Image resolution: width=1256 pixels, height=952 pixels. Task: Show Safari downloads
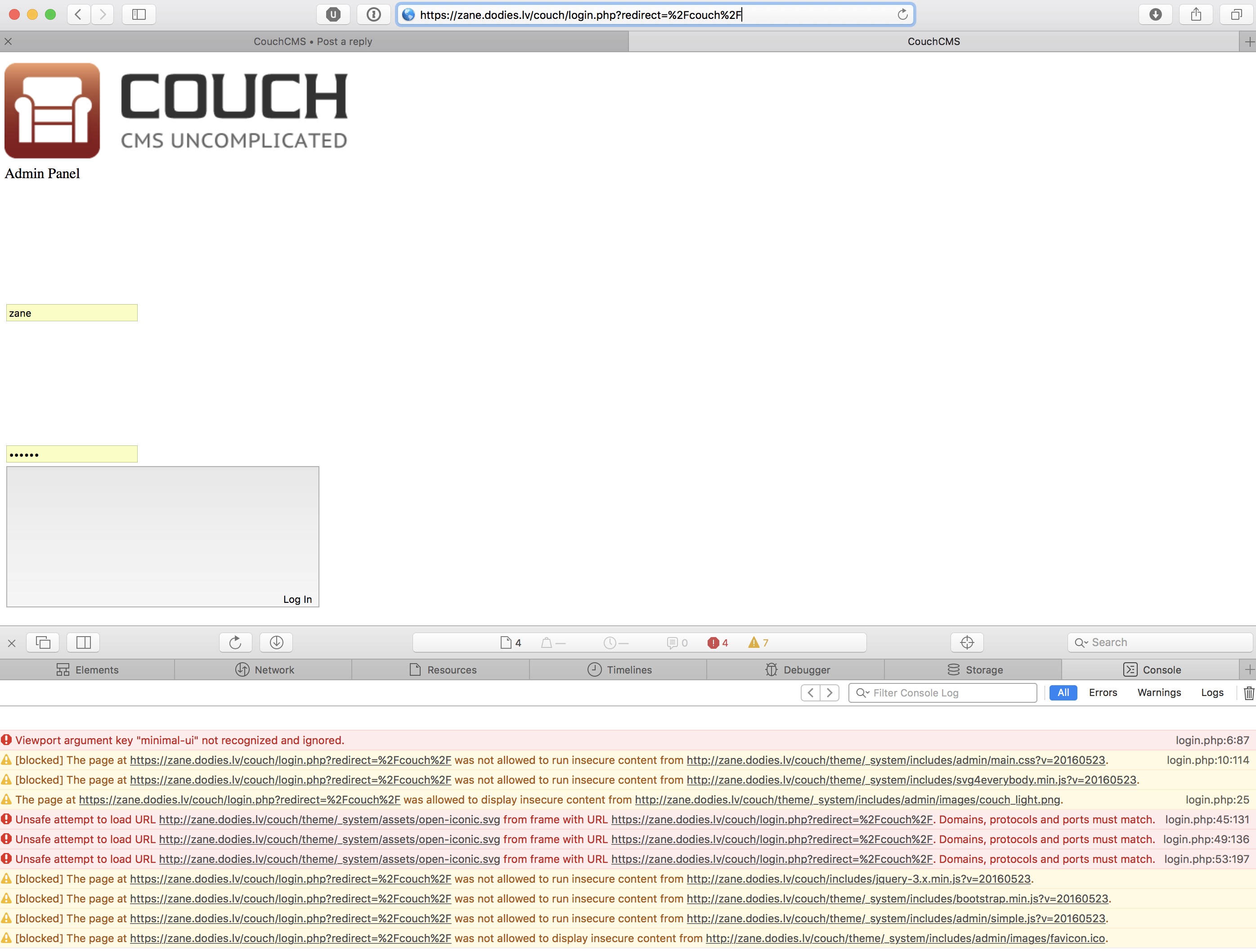(1156, 15)
